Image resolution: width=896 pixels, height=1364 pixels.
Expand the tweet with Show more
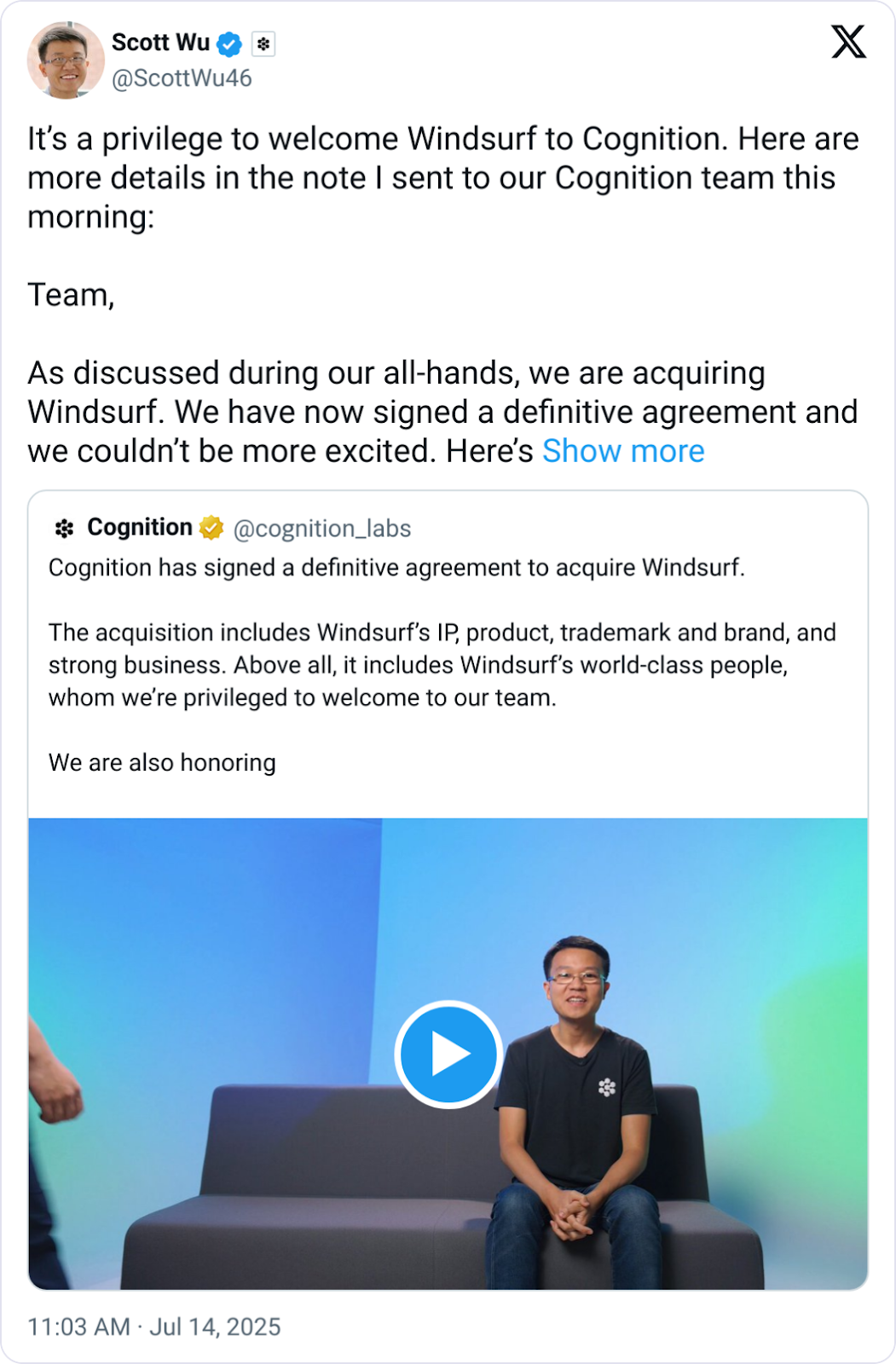tap(623, 451)
